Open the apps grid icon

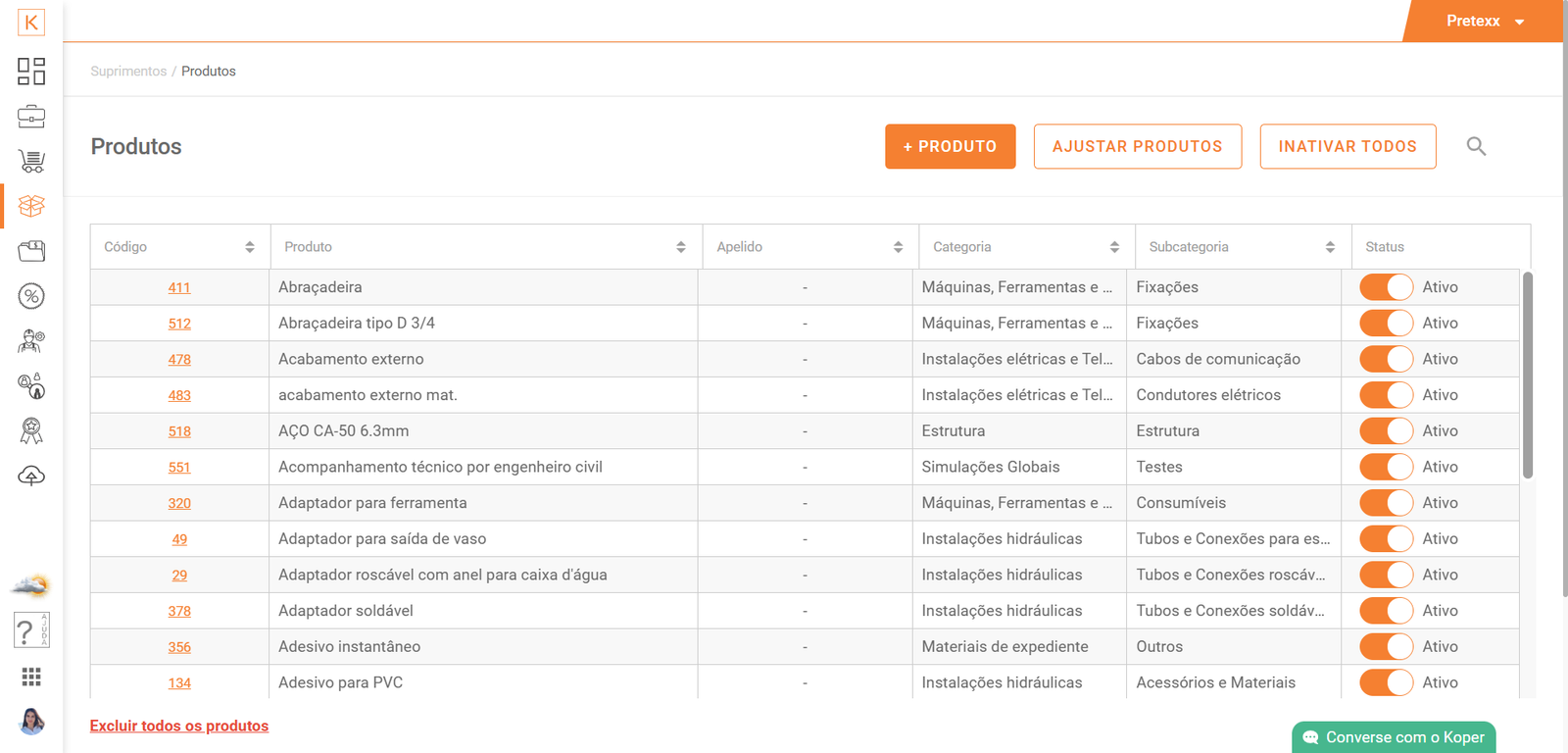click(31, 677)
